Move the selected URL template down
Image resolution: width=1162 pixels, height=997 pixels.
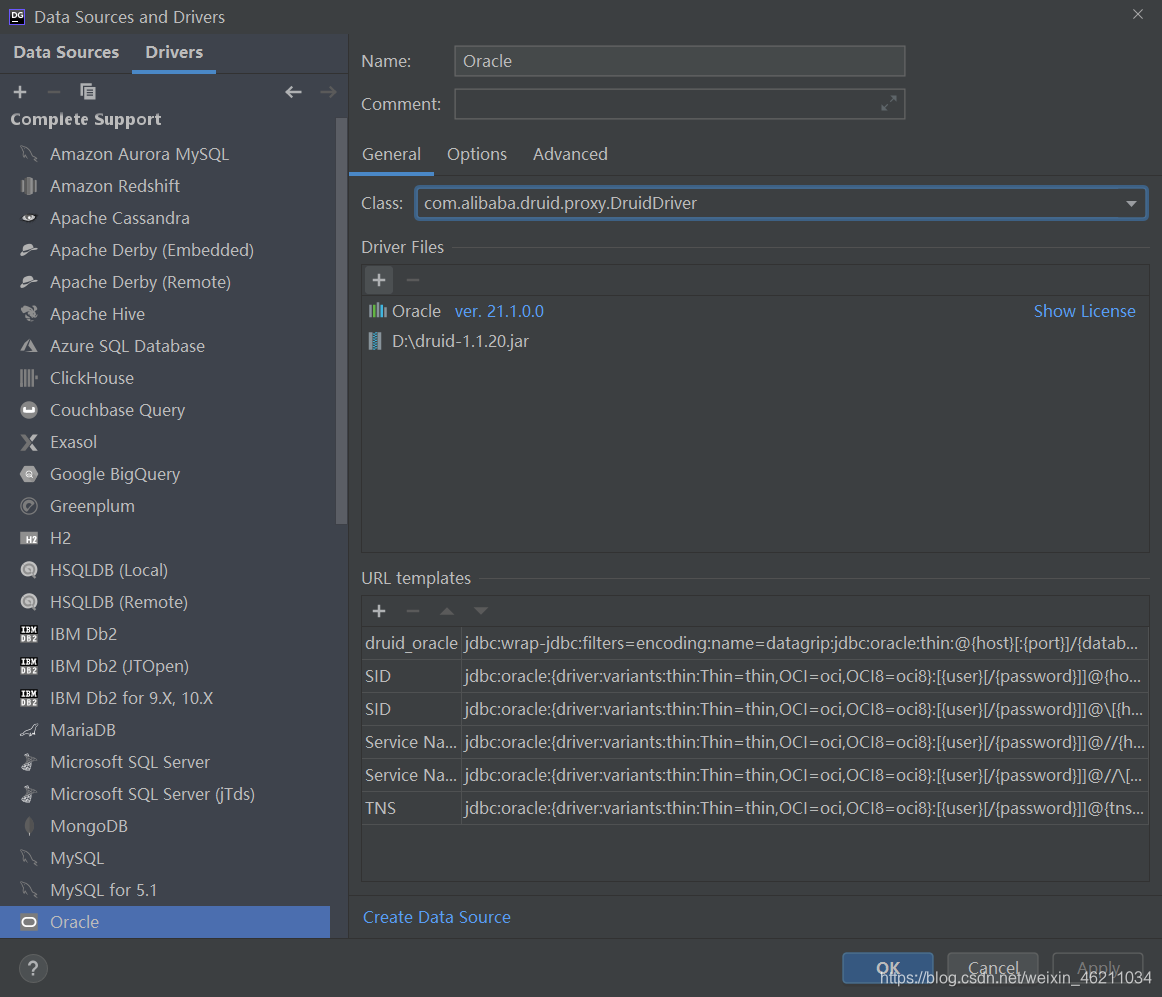point(480,611)
